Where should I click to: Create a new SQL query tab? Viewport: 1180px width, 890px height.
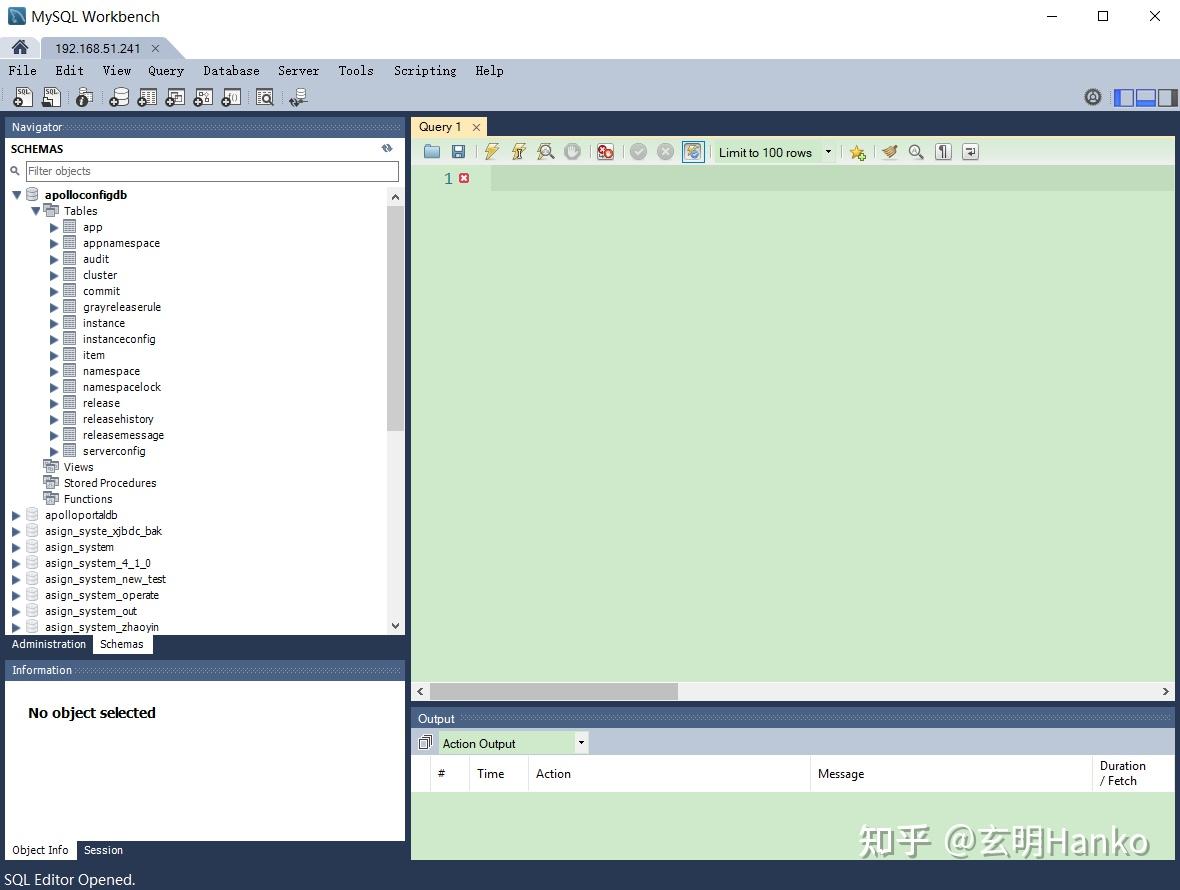tap(23, 96)
